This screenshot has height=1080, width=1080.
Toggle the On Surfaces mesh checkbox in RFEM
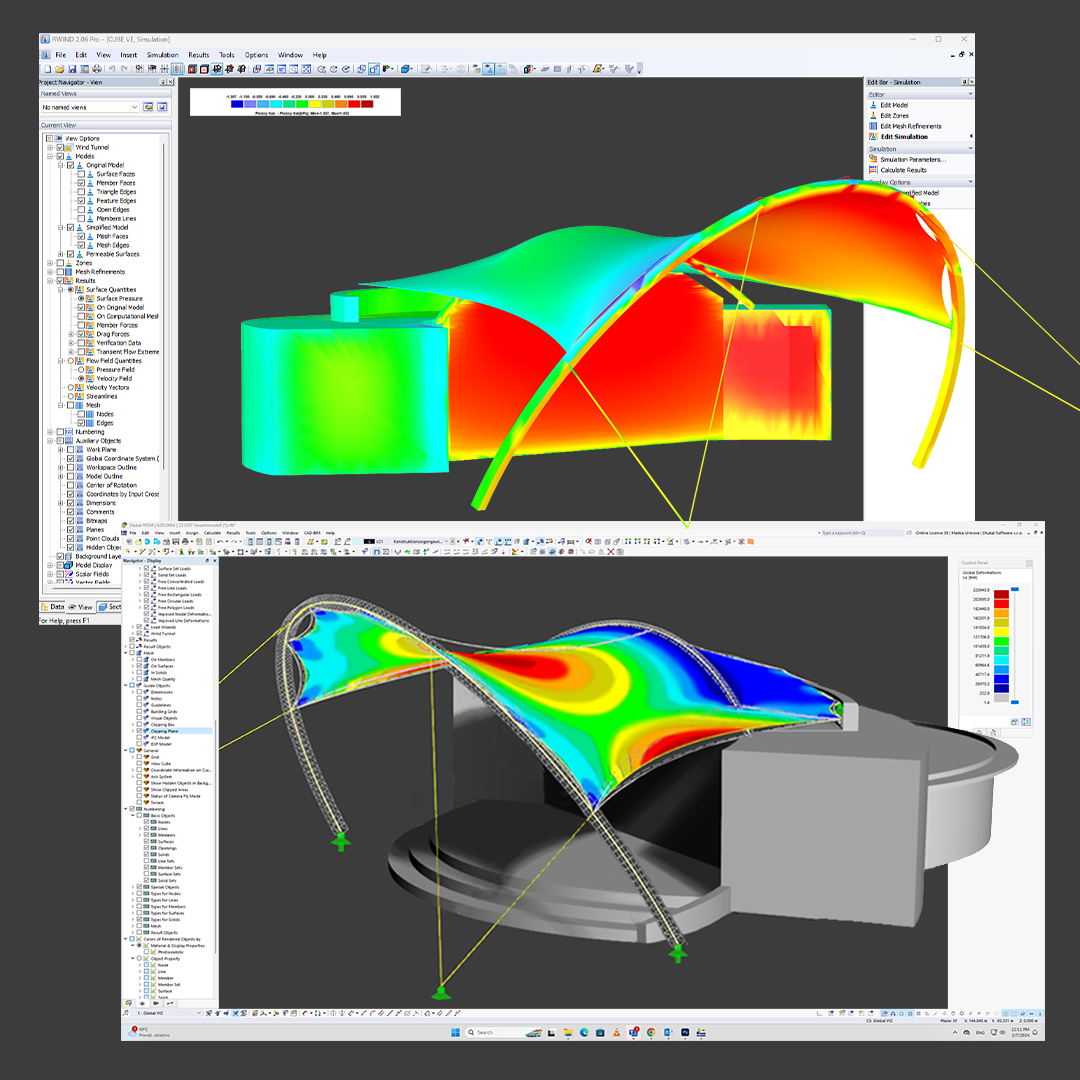click(x=139, y=666)
